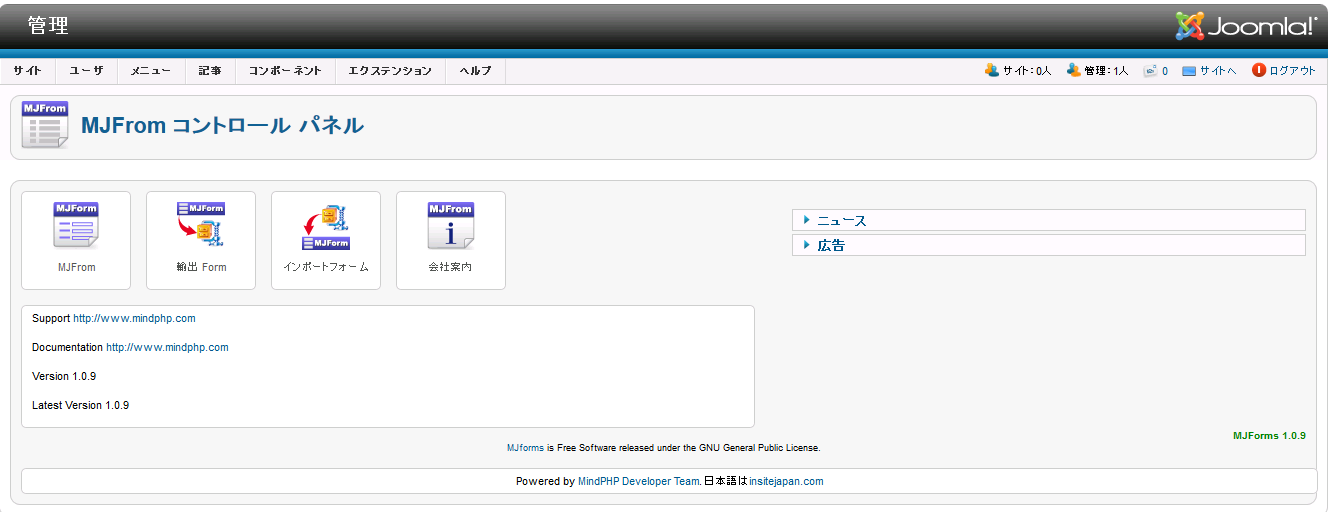
Task: Click the インポートフォーム label
Action: click(x=326, y=267)
